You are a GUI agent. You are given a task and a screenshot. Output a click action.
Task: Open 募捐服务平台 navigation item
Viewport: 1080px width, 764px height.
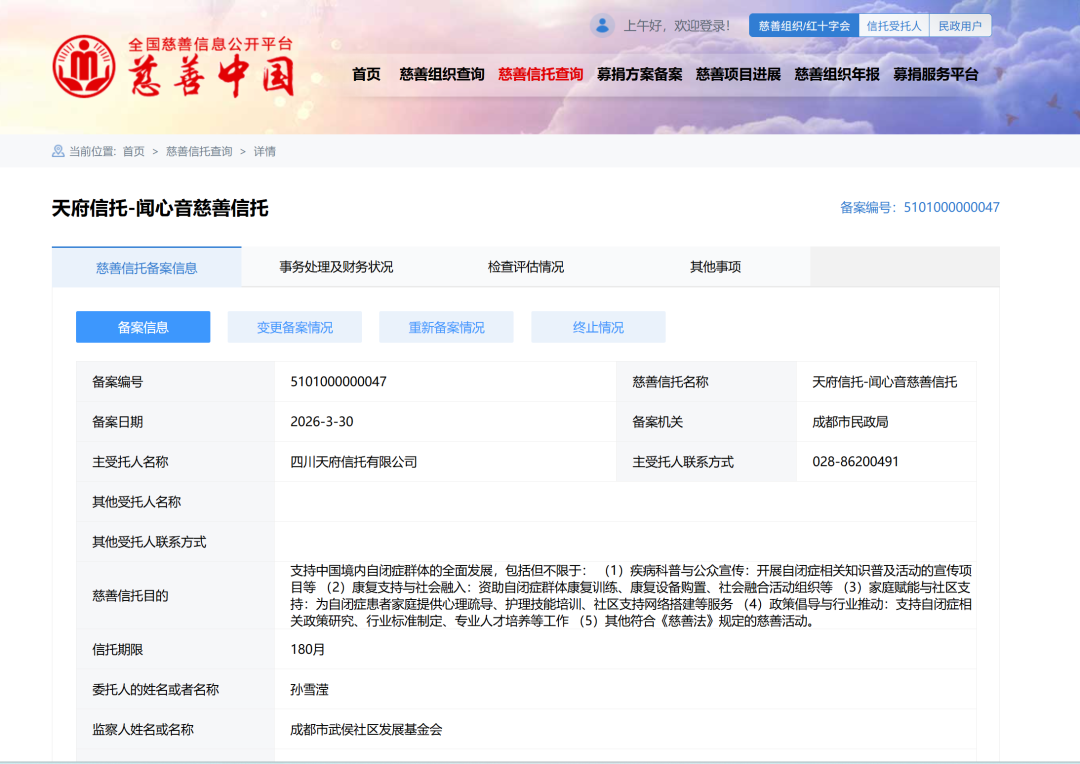tap(935, 74)
